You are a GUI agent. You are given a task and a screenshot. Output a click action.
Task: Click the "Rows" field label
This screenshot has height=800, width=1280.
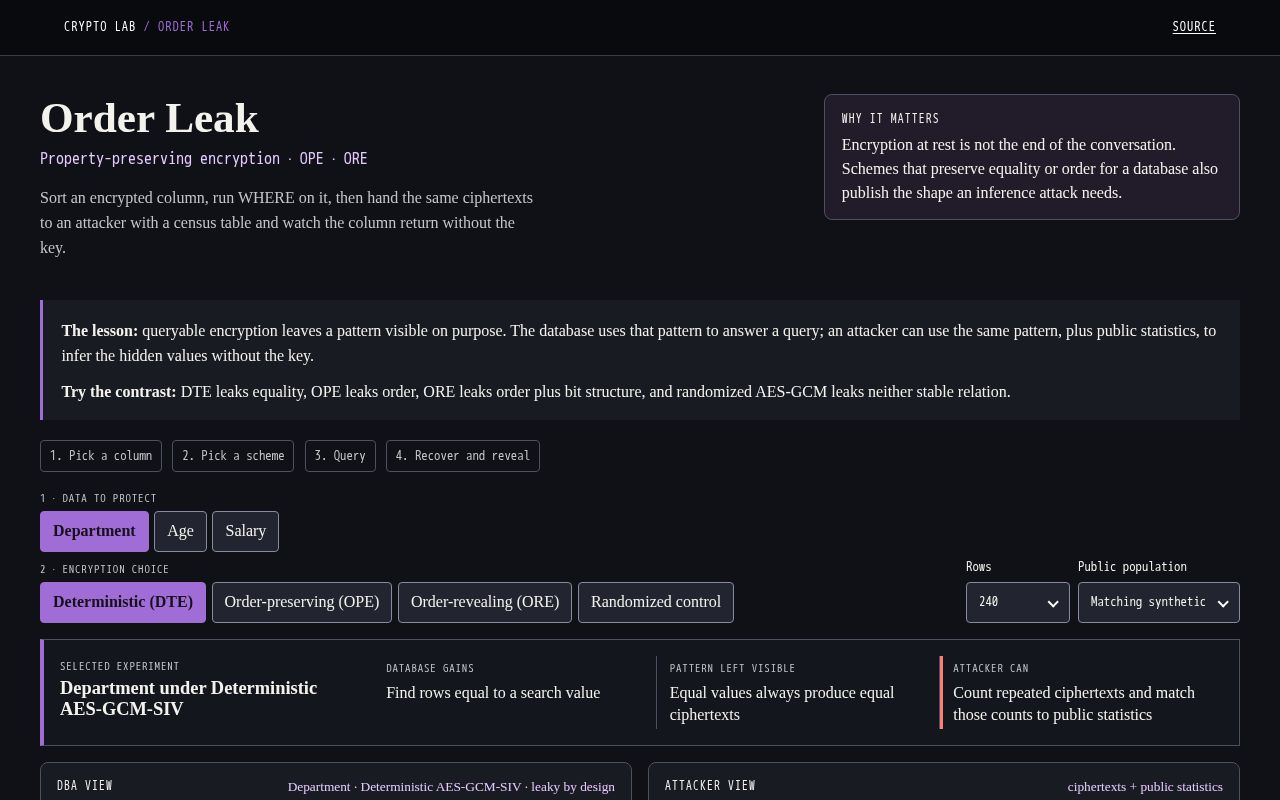point(979,567)
